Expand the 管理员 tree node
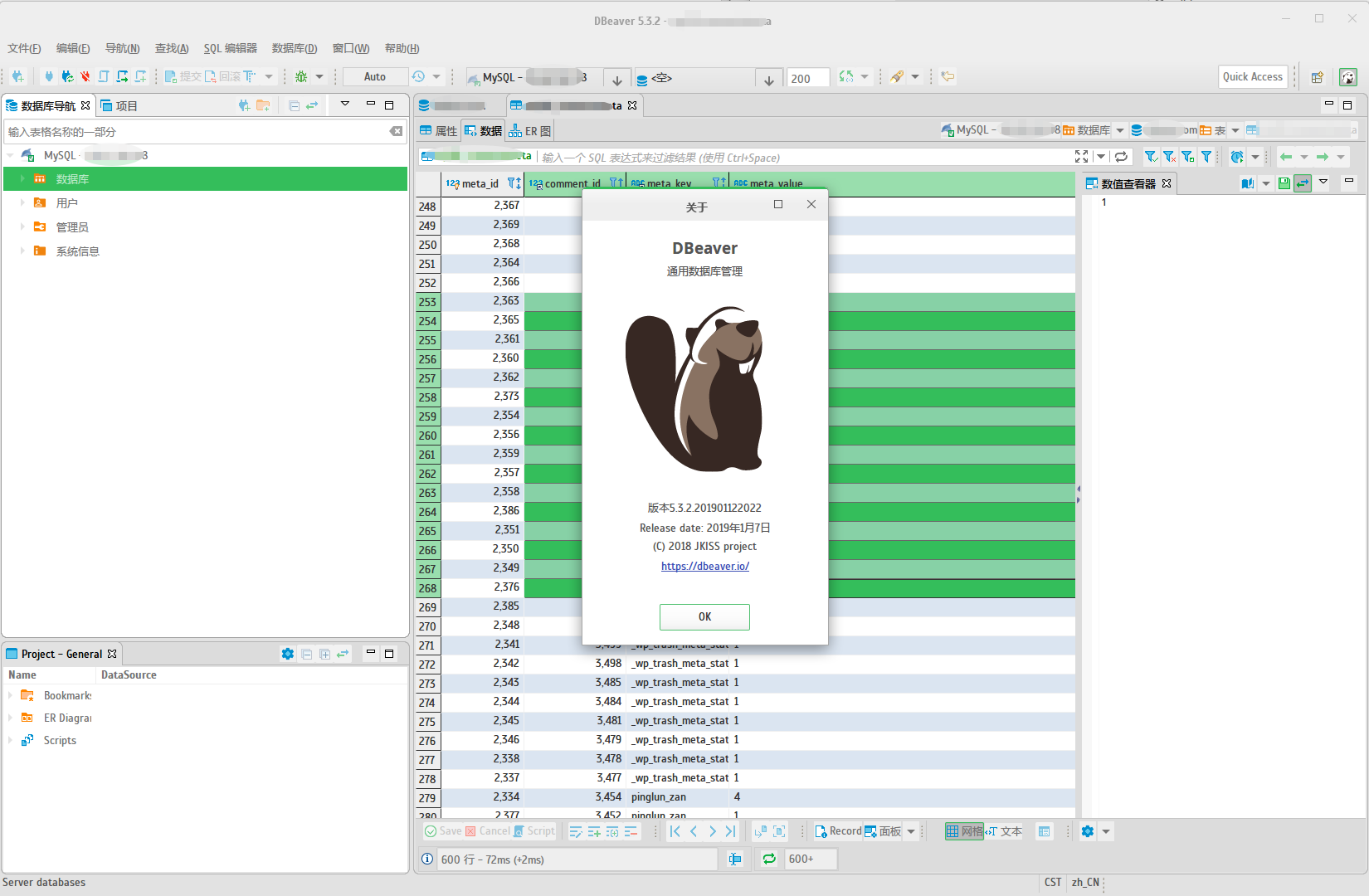Image resolution: width=1369 pixels, height=896 pixels. [22, 226]
